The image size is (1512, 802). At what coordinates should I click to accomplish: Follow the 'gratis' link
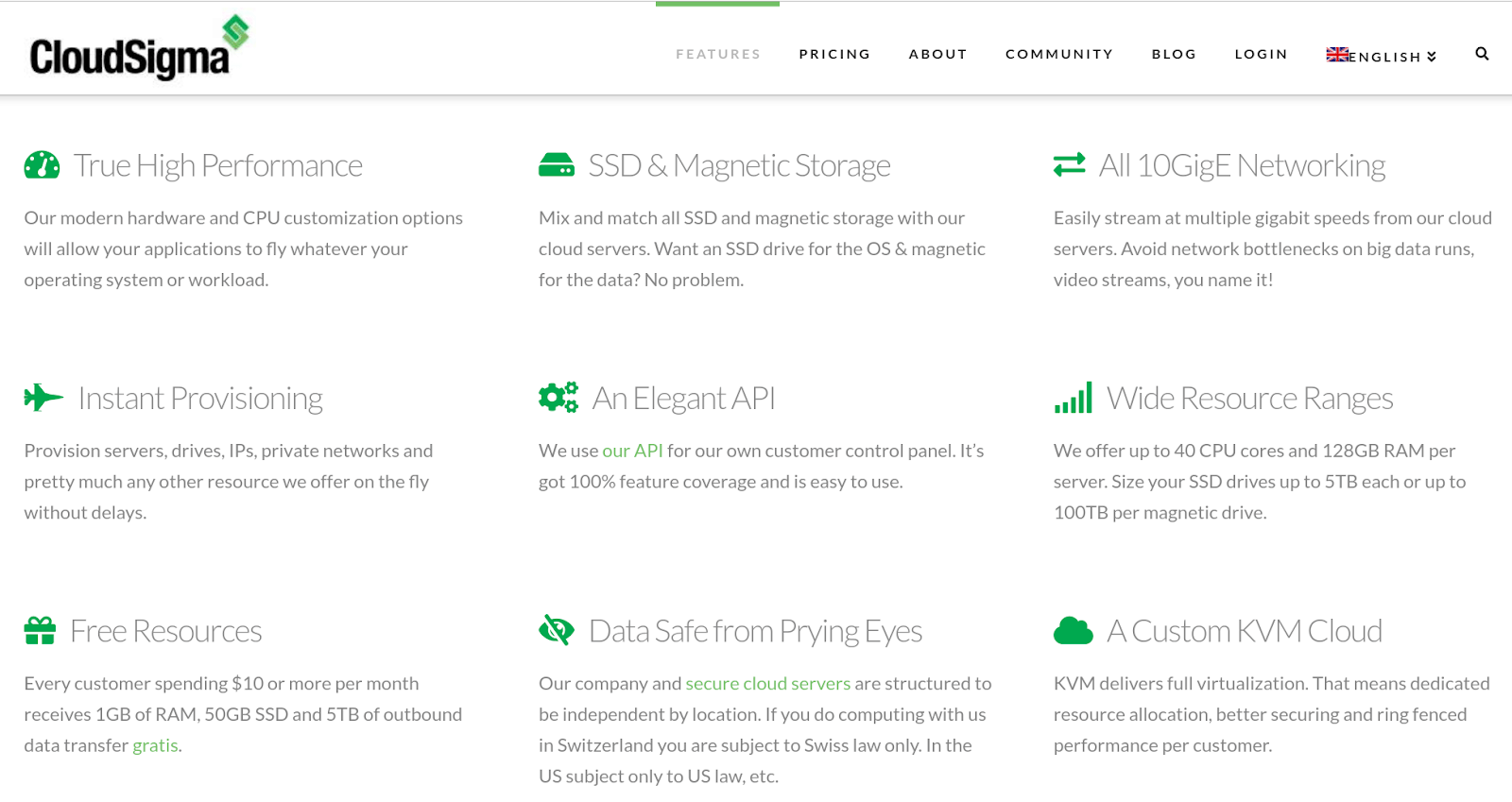point(155,745)
